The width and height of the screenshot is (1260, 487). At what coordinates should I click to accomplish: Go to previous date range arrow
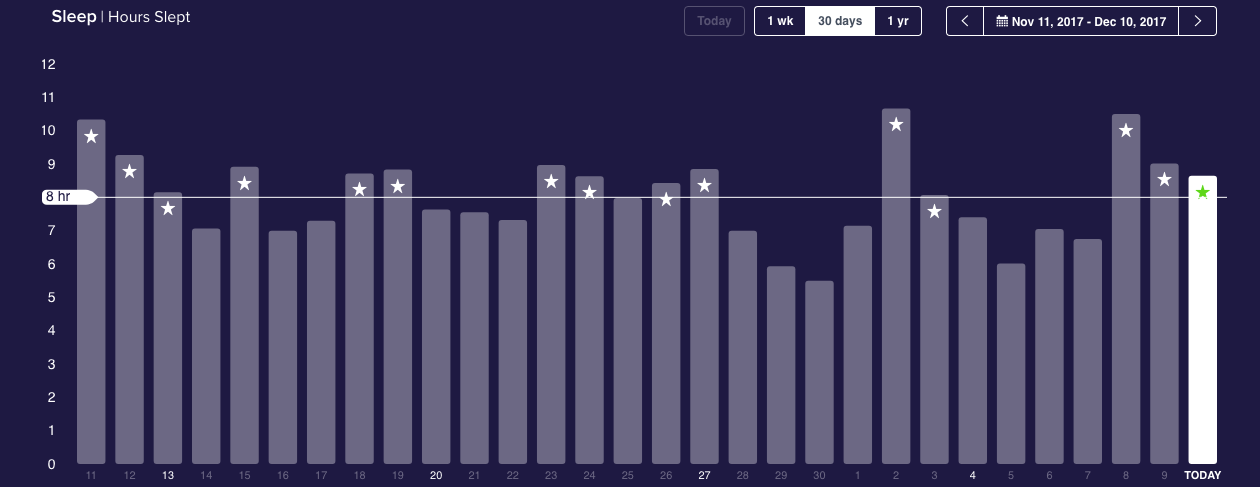coord(965,21)
